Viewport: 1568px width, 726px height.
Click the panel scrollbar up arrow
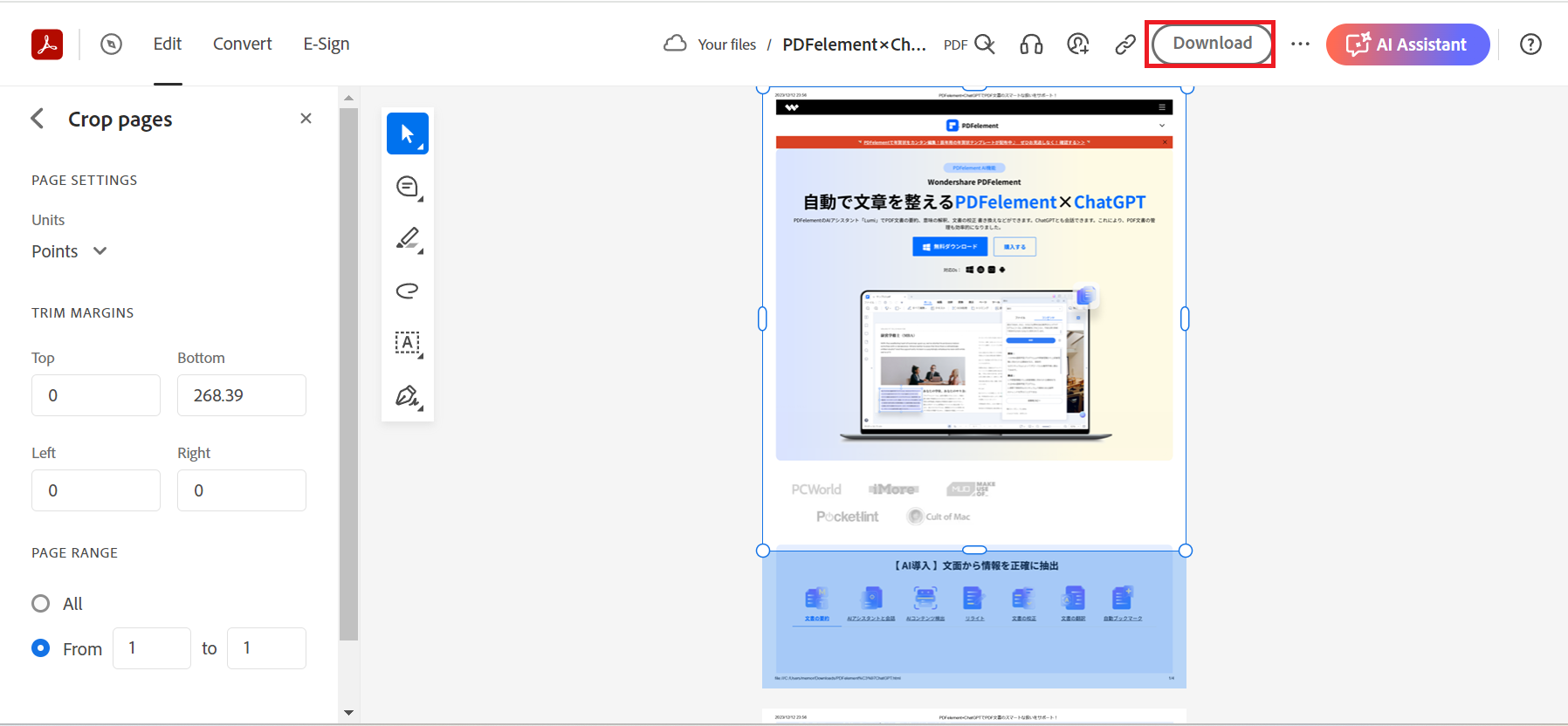(348, 97)
